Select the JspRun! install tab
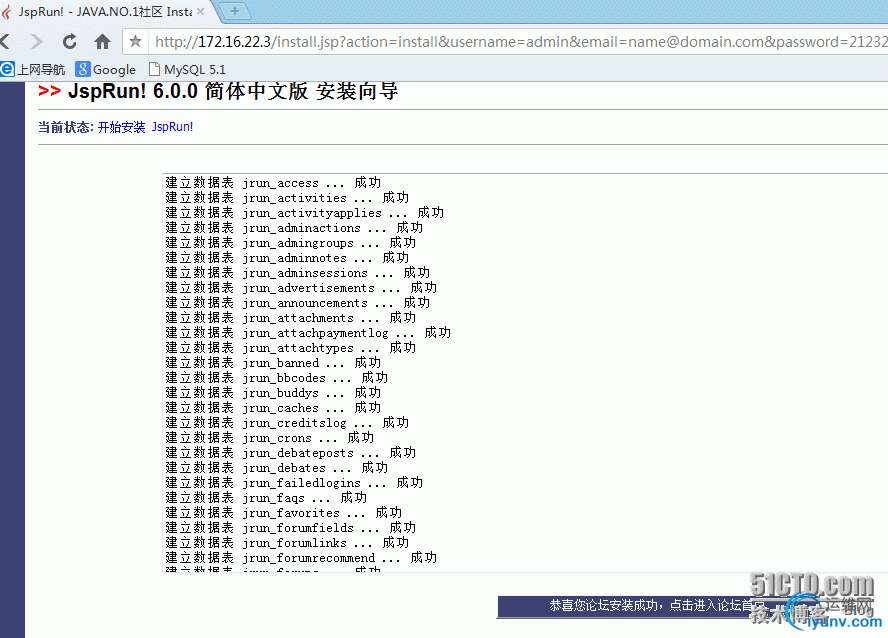This screenshot has height=638, width=888. (x=105, y=11)
